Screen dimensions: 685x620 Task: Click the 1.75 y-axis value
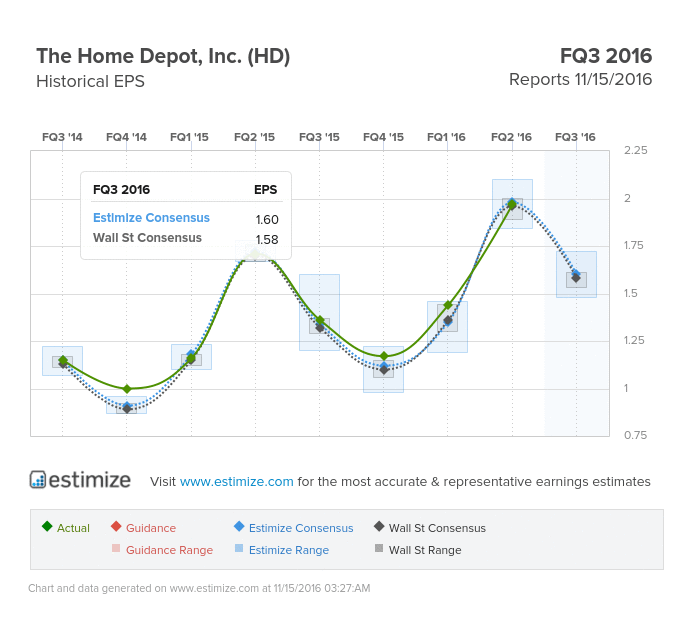point(633,245)
